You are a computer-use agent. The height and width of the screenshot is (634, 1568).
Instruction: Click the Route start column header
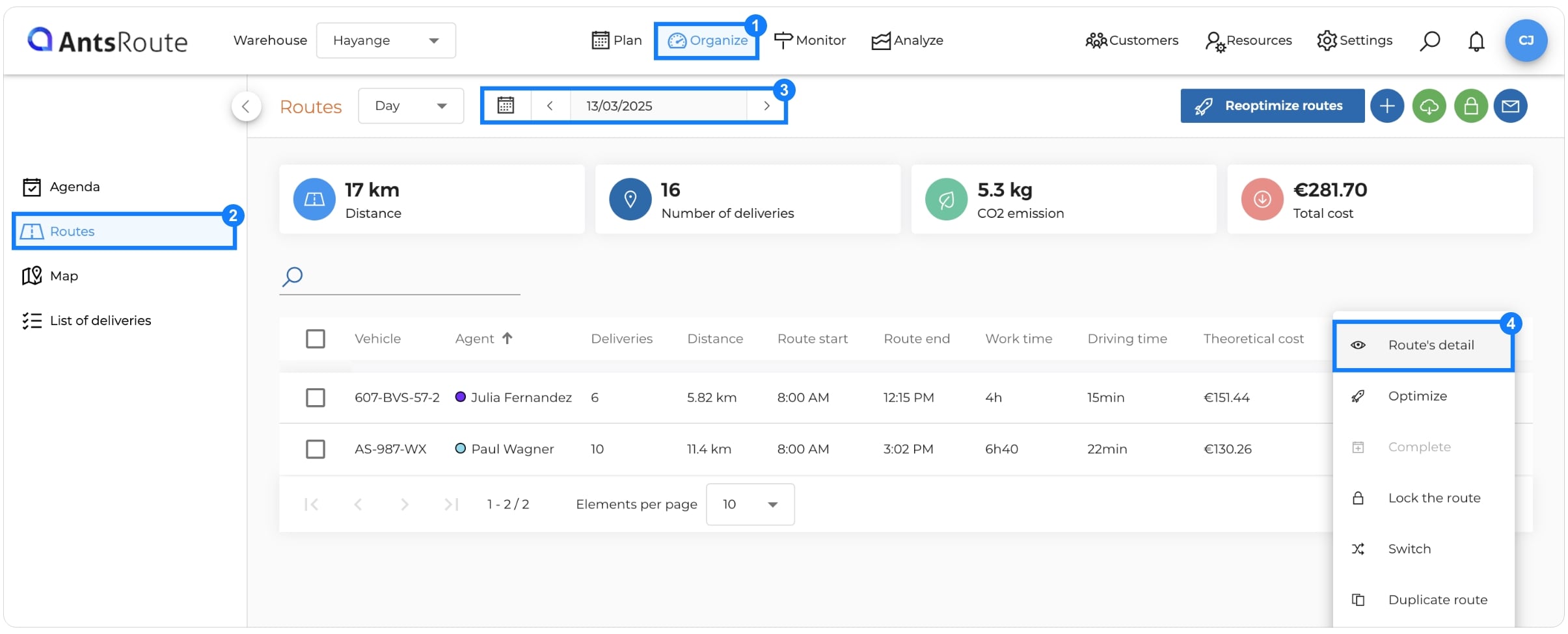coord(813,339)
